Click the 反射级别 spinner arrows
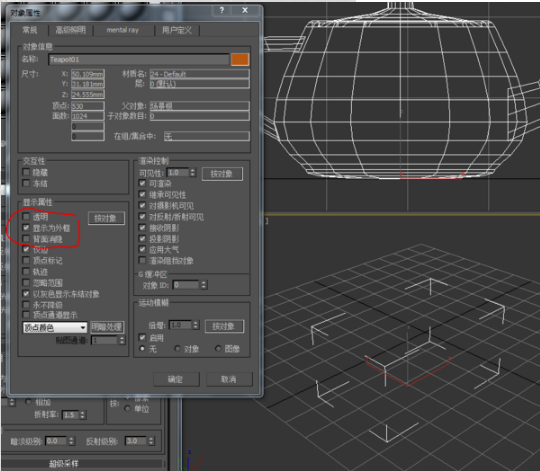 click(151, 441)
